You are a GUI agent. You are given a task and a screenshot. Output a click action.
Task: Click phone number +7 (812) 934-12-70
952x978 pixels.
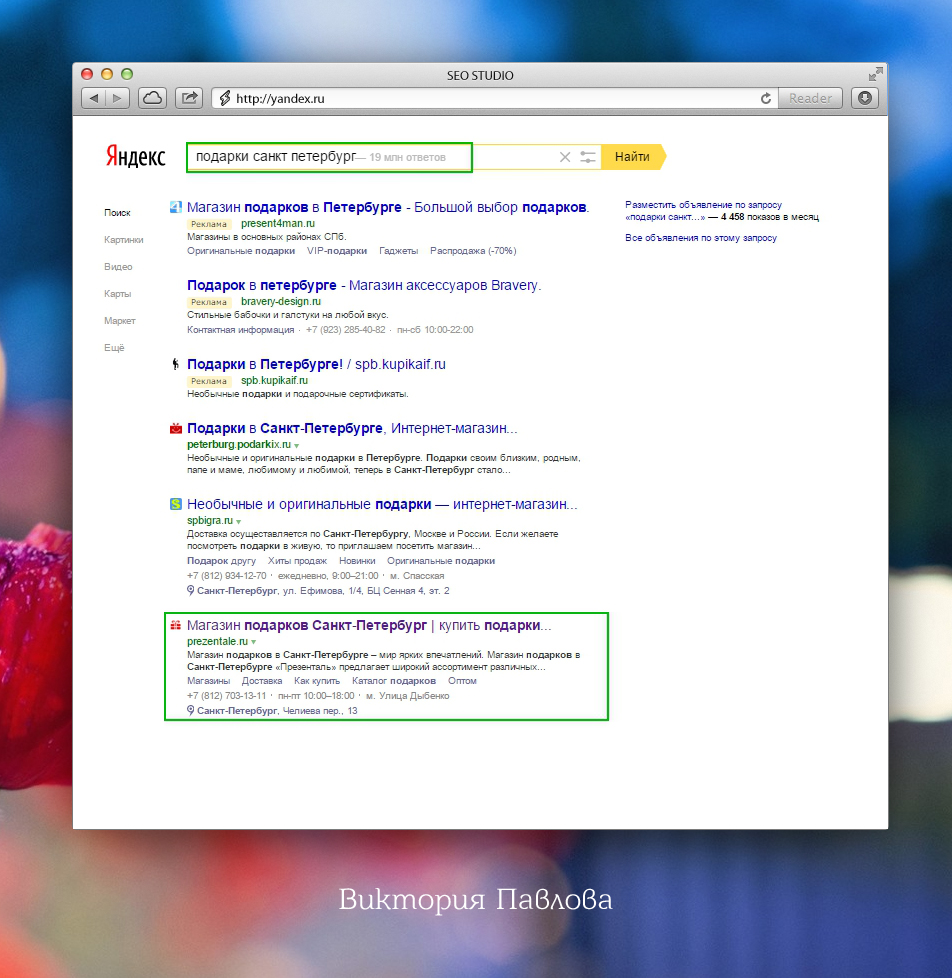226,576
